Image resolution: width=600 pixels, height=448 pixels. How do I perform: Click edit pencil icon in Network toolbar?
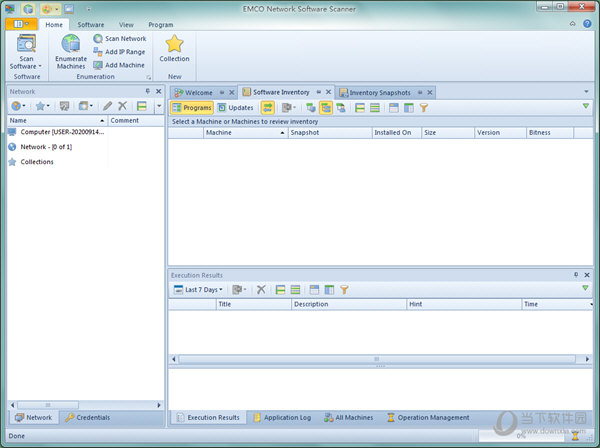(x=108, y=106)
